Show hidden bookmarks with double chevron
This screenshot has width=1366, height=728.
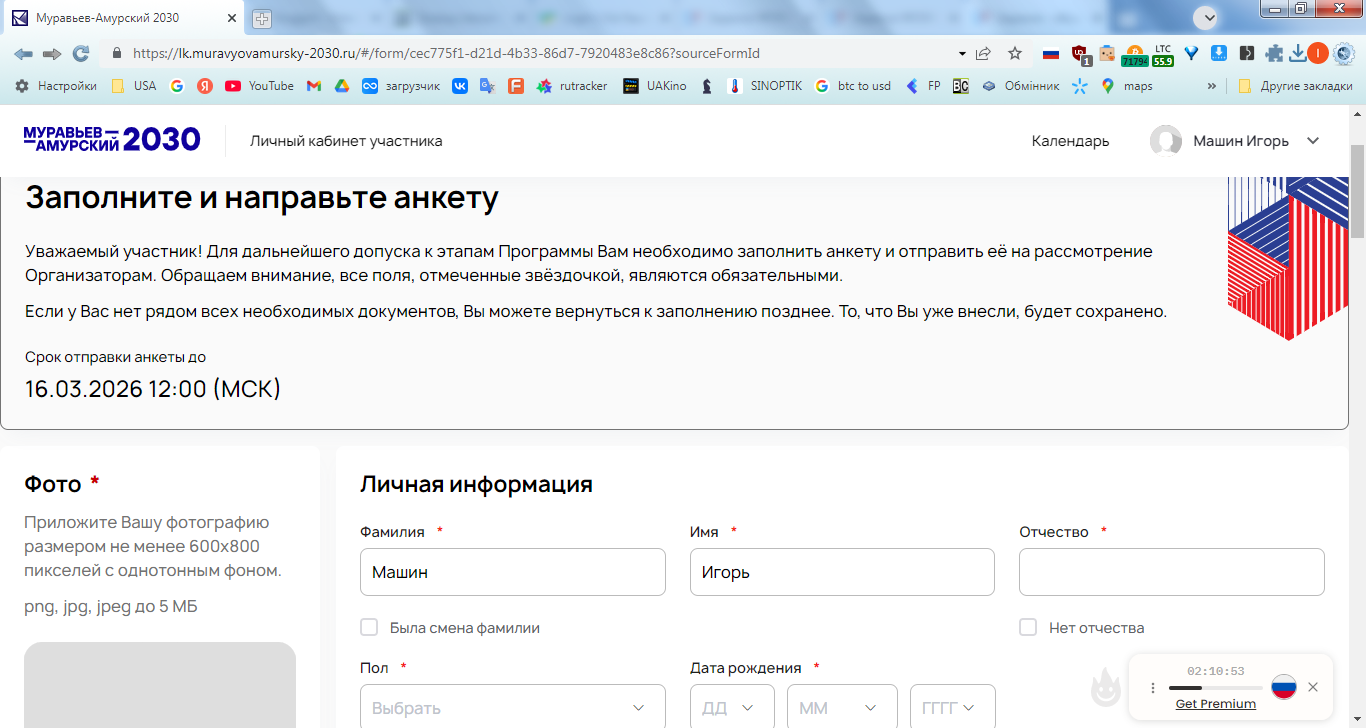pyautogui.click(x=1212, y=86)
